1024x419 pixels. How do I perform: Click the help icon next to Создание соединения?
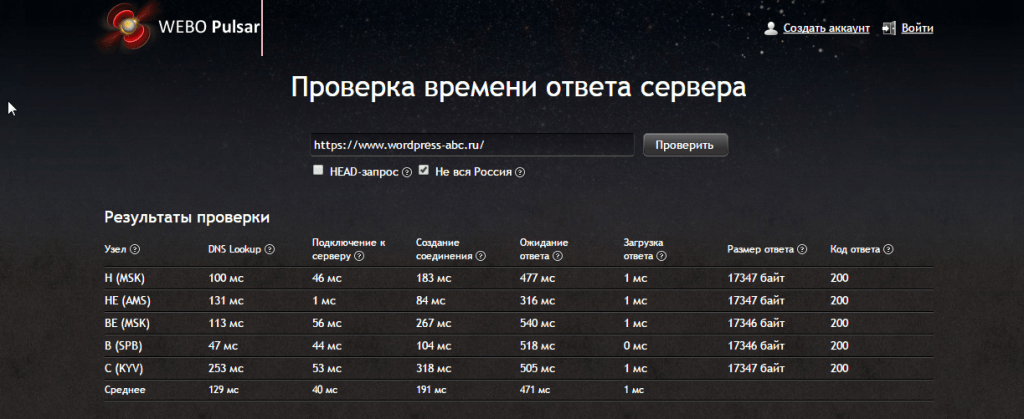[x=481, y=256]
